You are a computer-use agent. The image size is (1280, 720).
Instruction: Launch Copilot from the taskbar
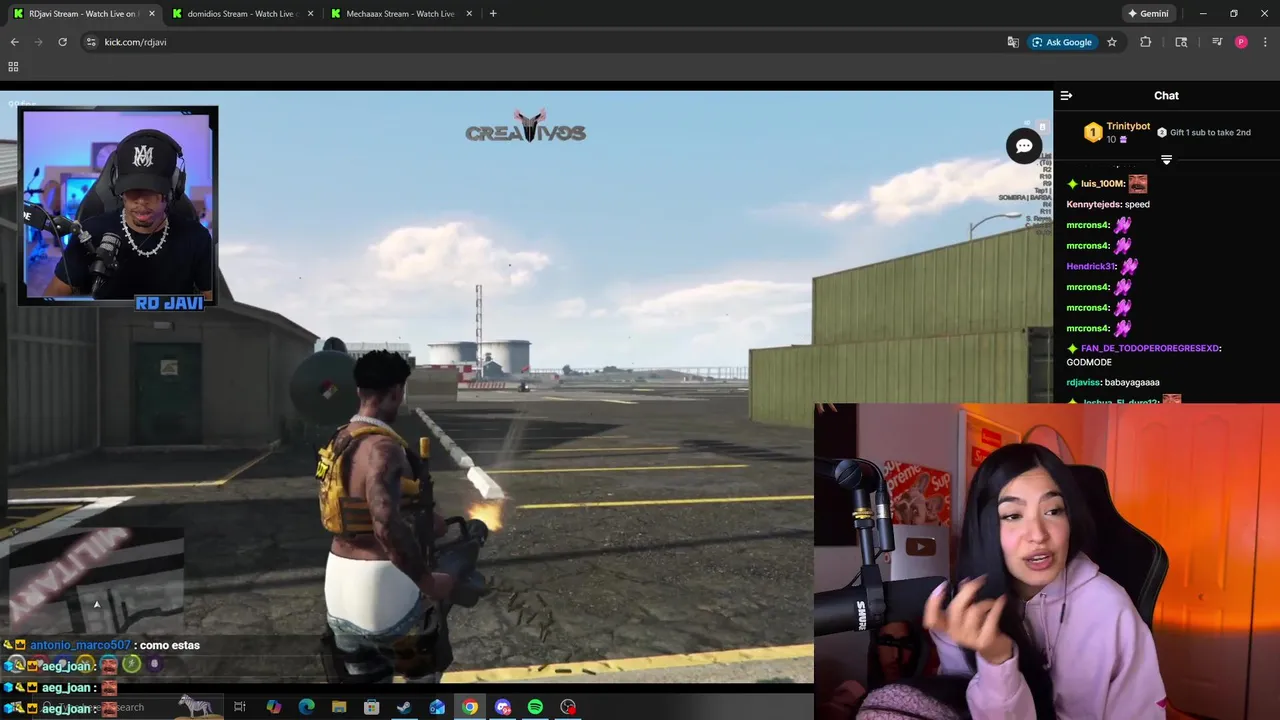click(274, 707)
